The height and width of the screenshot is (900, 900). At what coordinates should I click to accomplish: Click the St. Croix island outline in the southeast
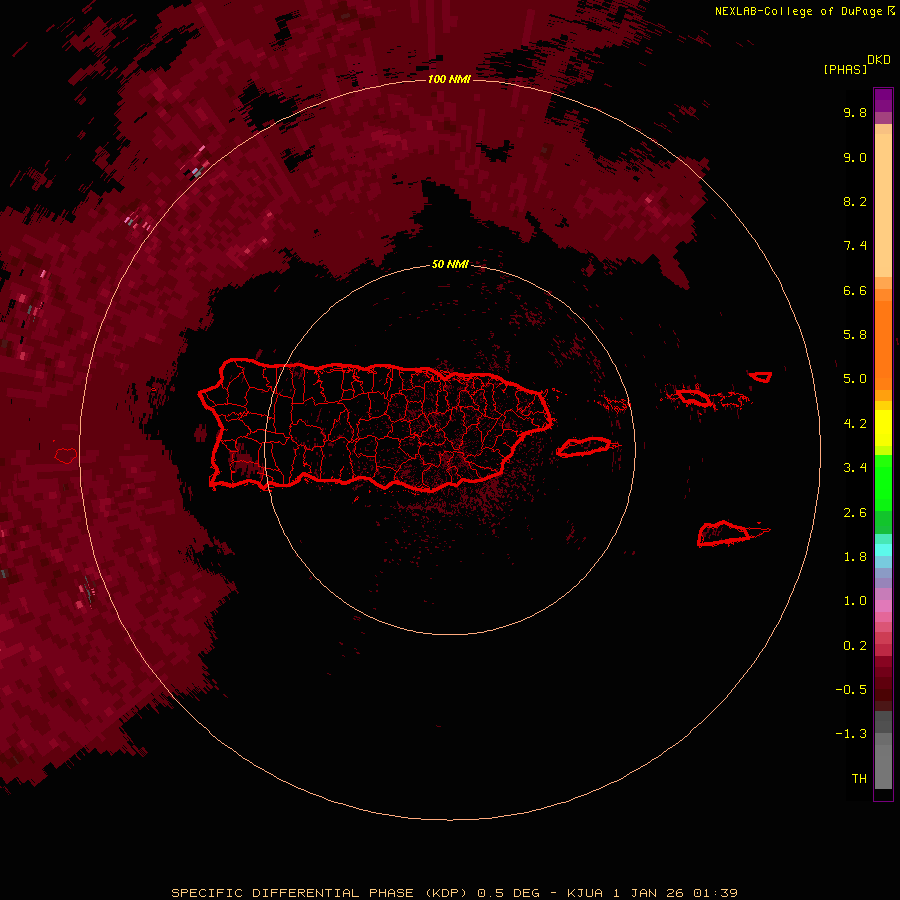(724, 533)
